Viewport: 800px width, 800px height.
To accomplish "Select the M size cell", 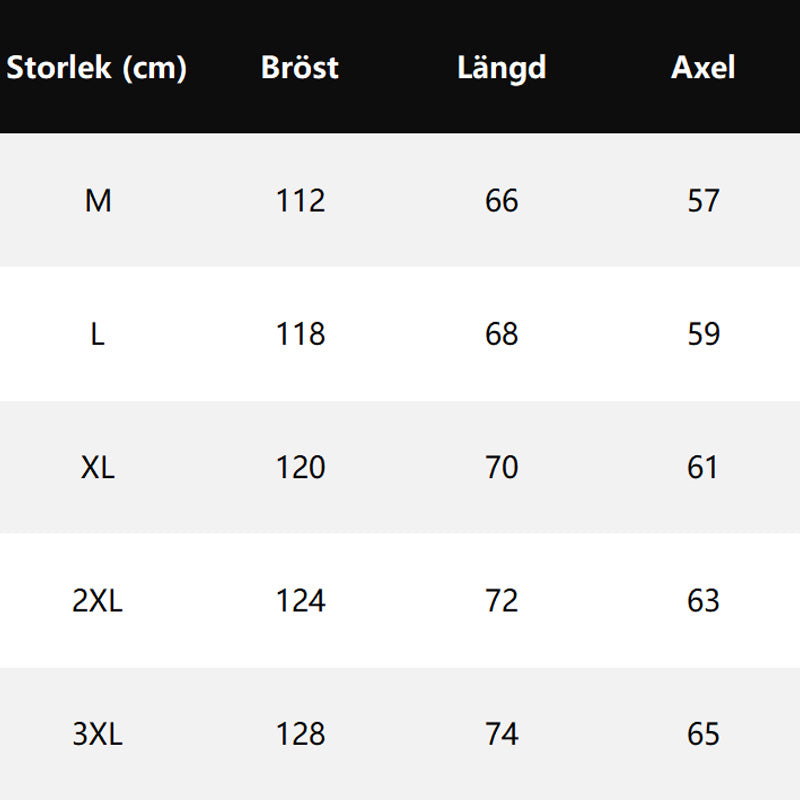I will pyautogui.click(x=98, y=201).
